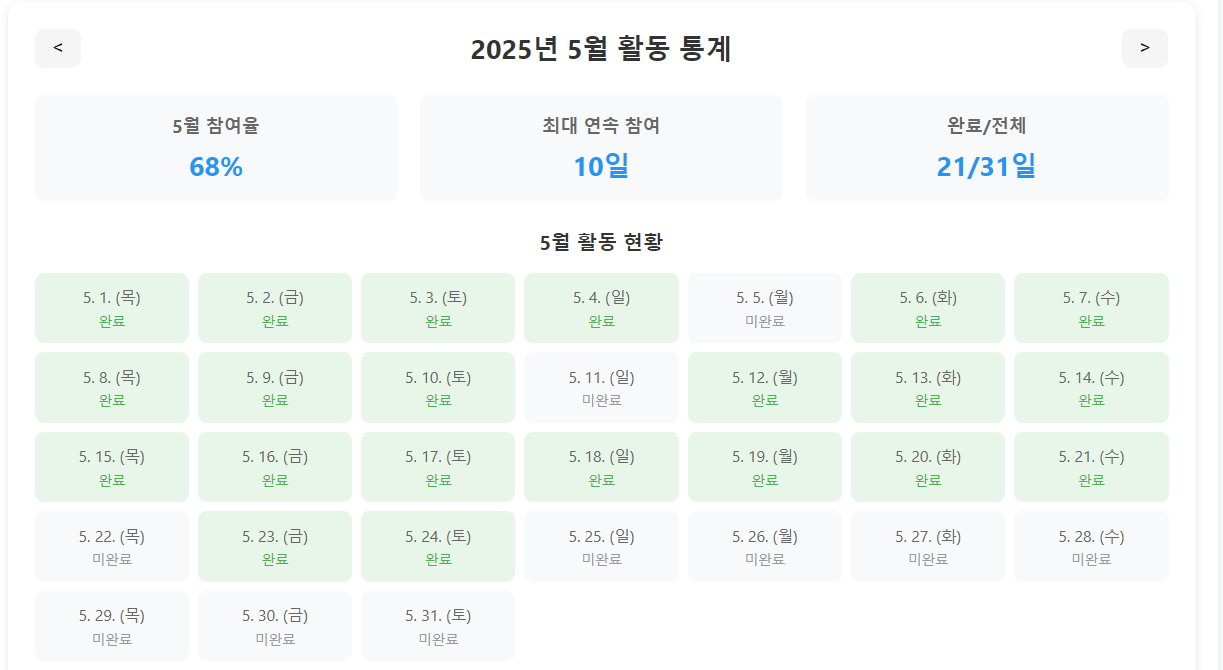Open the 5. 15. (목) day cell

tap(112, 467)
